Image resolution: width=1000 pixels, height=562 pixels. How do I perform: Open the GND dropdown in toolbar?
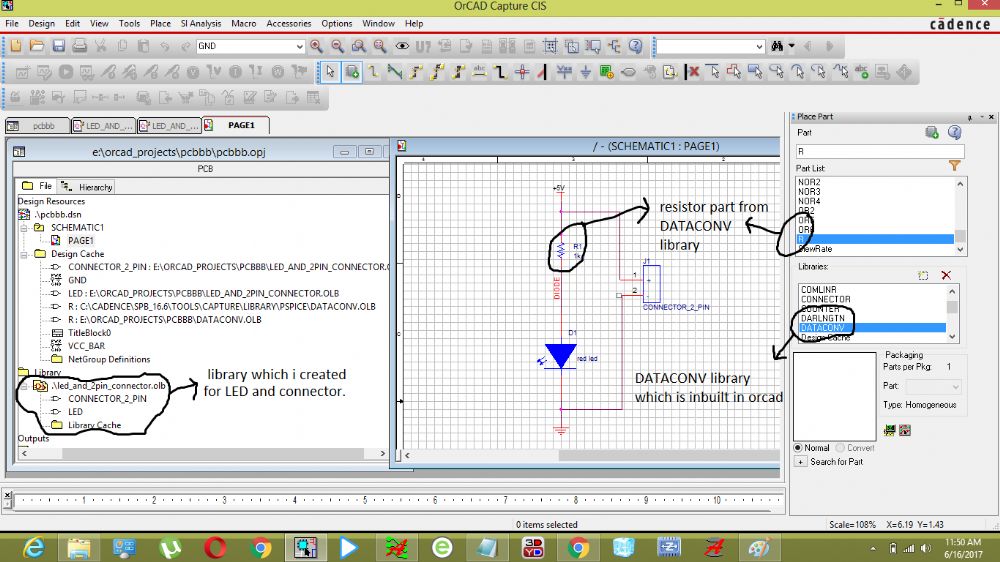pos(299,47)
